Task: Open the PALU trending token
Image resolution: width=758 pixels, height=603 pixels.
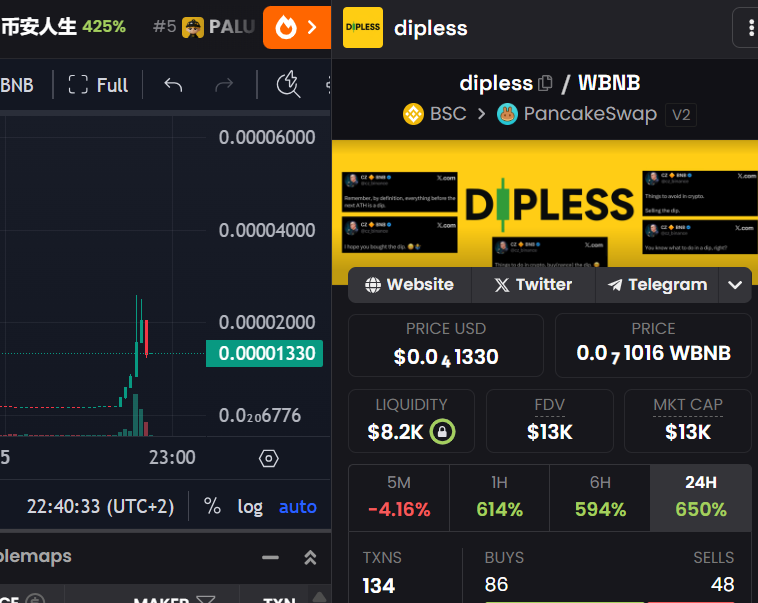Action: click(204, 27)
